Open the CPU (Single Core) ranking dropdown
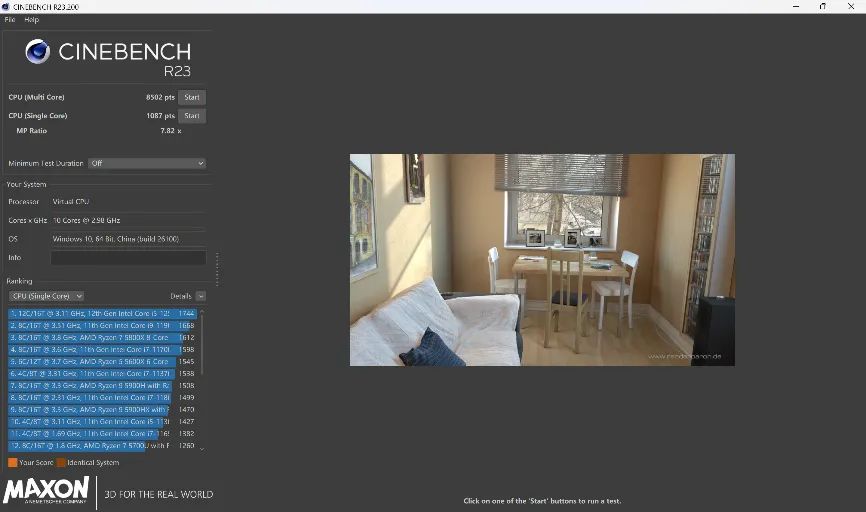This screenshot has width=866, height=512. [x=47, y=296]
